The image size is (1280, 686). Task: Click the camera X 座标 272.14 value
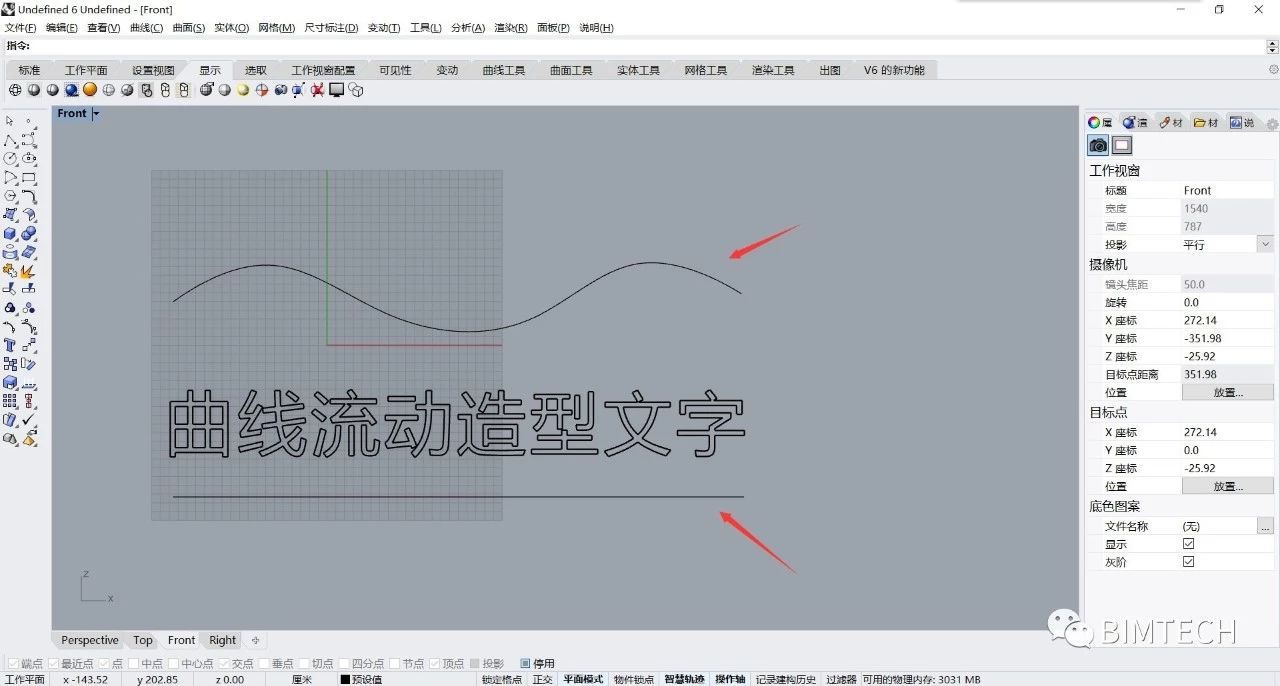pyautogui.click(x=1228, y=320)
